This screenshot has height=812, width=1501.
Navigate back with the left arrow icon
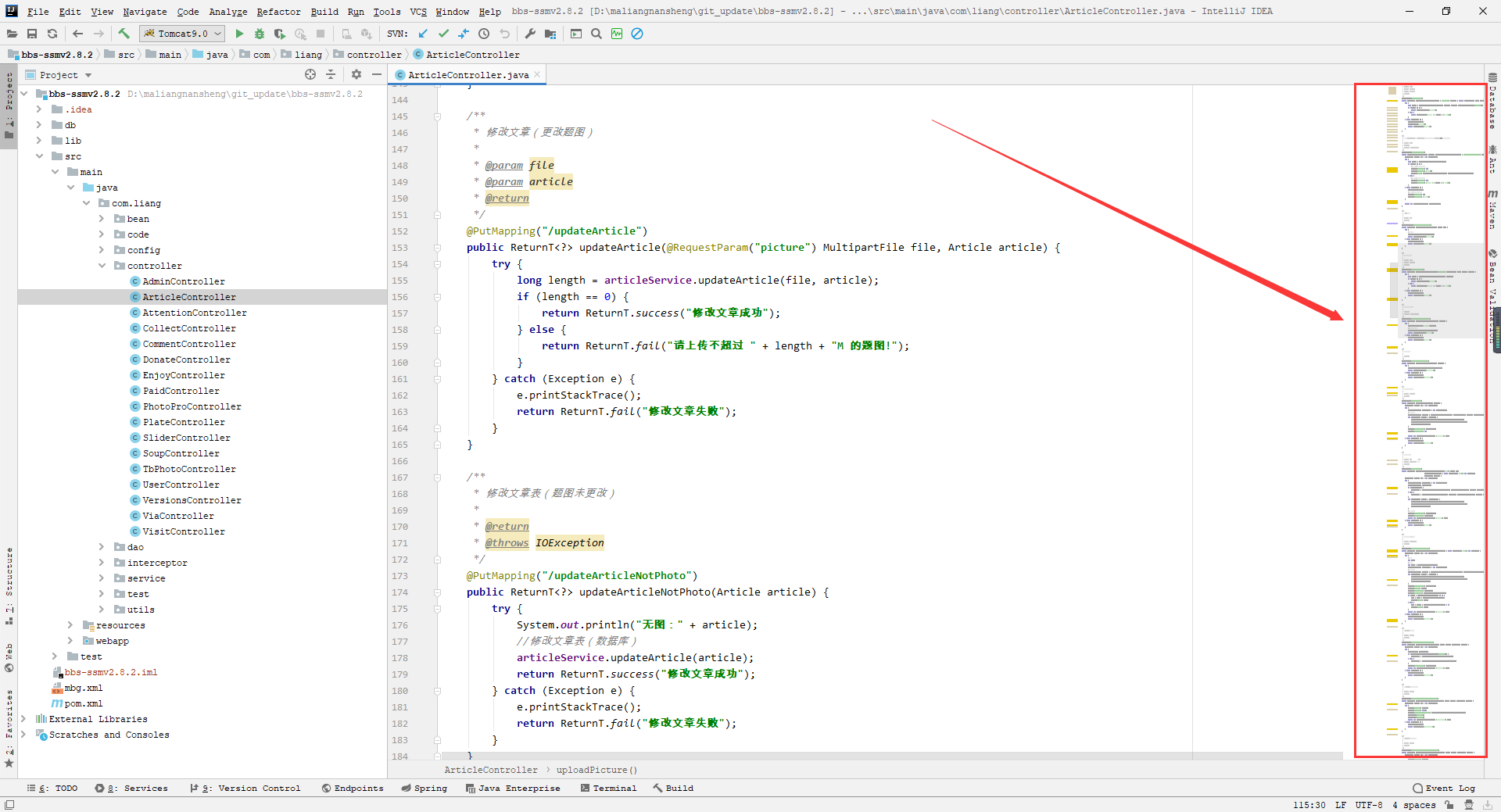[x=77, y=34]
